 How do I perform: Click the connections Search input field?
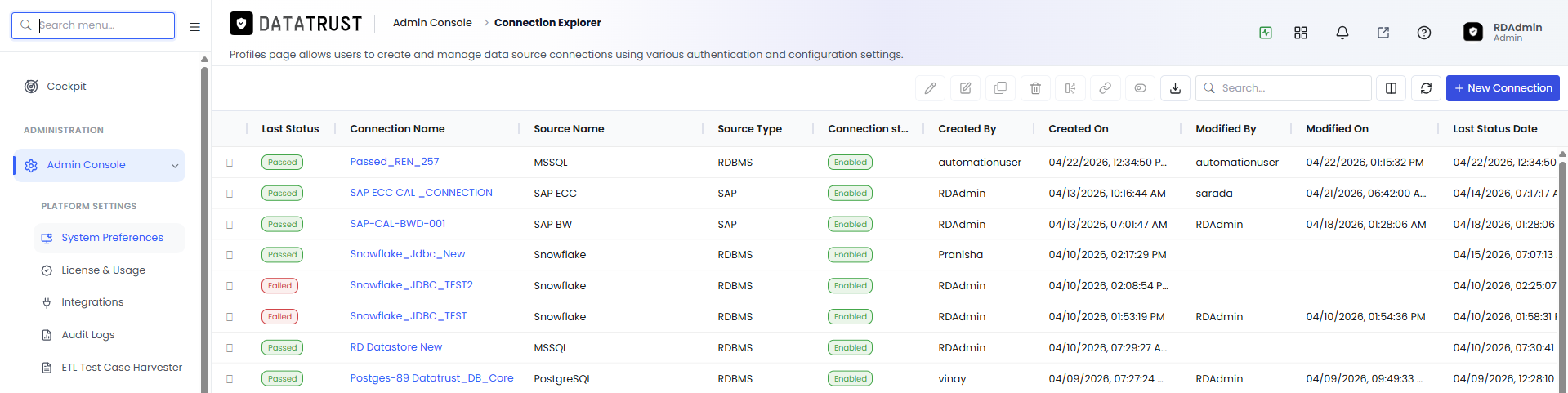click(1284, 88)
